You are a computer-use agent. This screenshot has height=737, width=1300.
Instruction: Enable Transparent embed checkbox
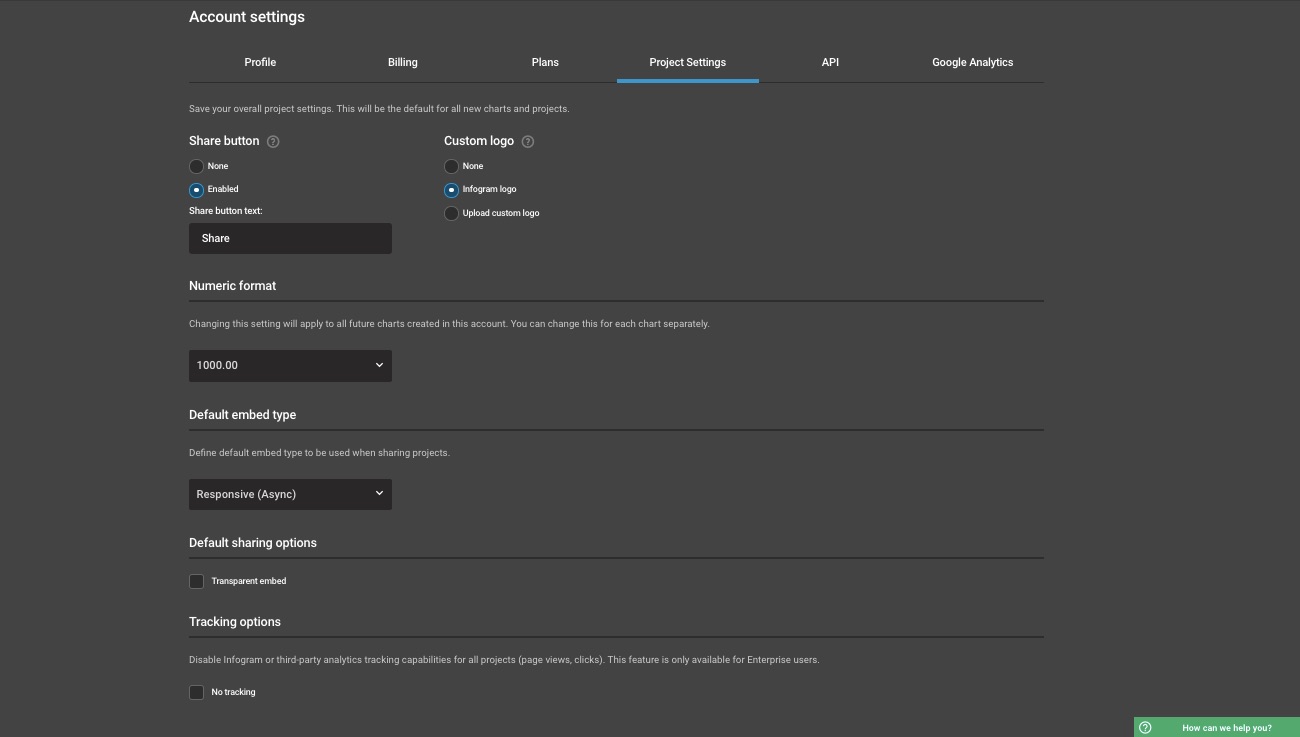(197, 581)
